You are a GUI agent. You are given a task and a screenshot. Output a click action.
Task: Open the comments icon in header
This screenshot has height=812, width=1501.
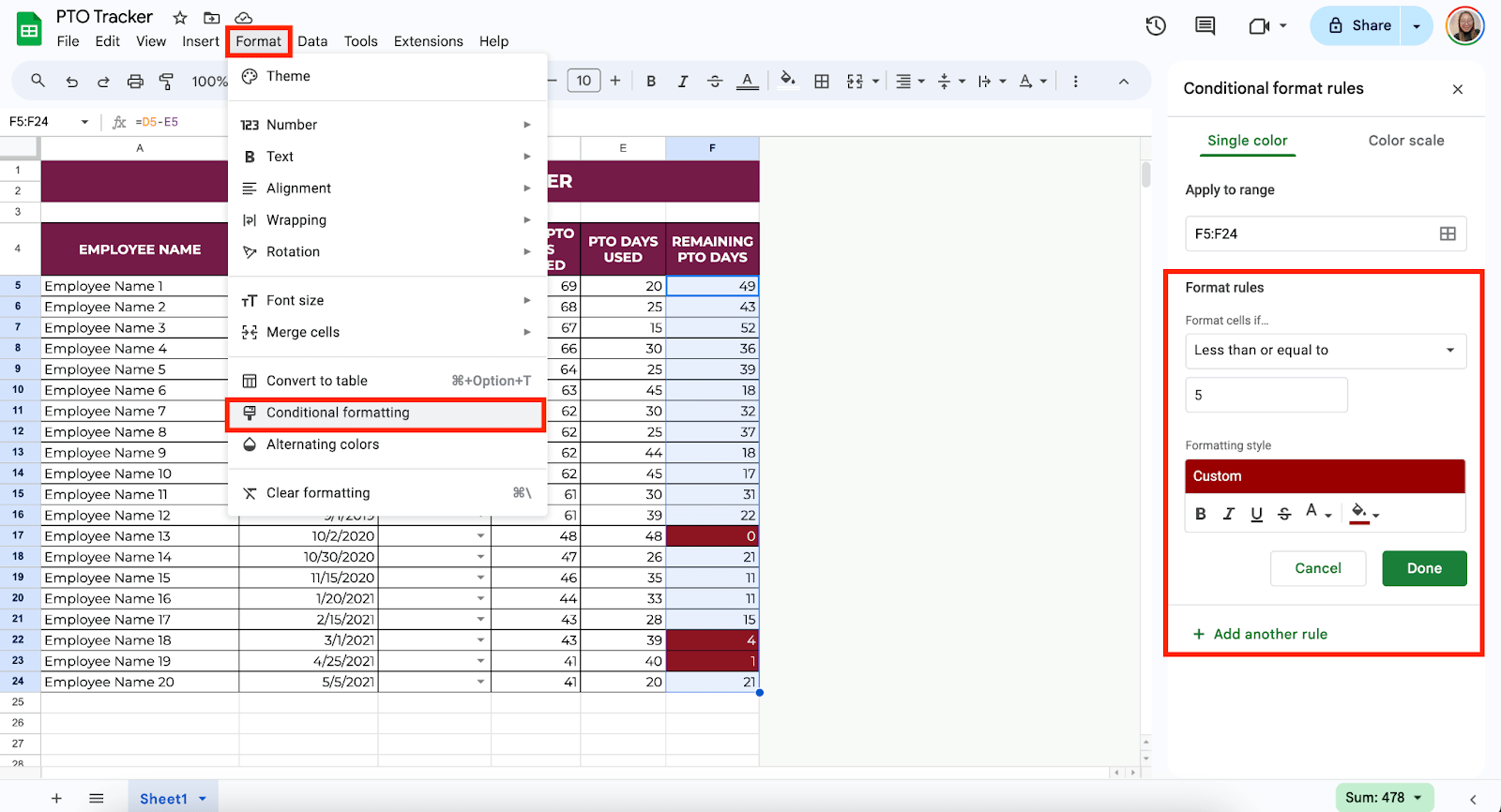1205,26
